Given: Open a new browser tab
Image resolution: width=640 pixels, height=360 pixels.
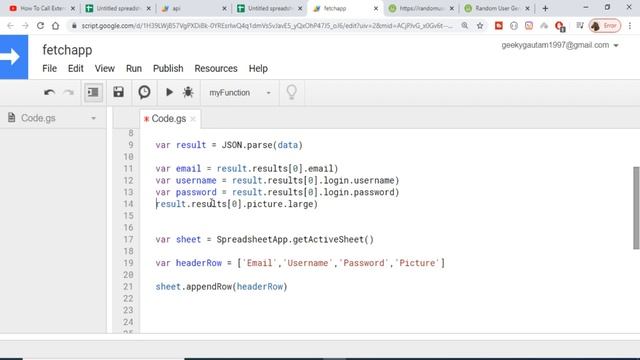Looking at the screenshot, I should point(545,8).
